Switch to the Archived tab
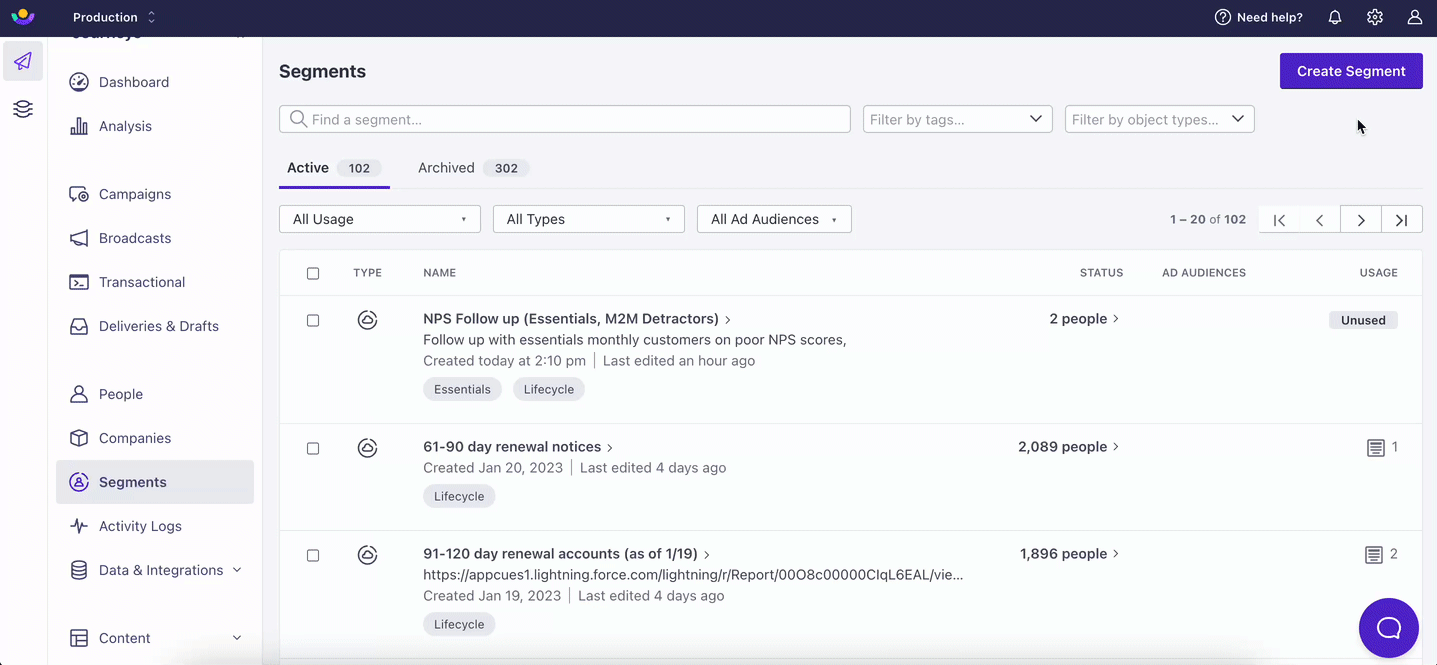 [x=474, y=168]
